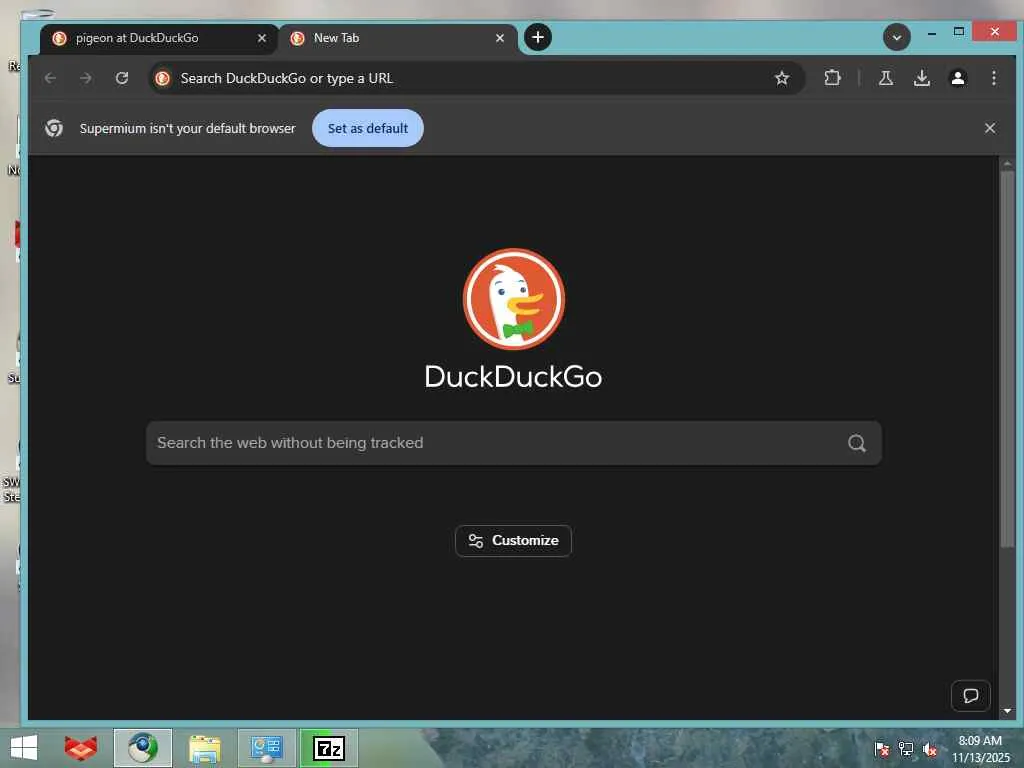
Task: Click the network tray icon
Action: click(906, 748)
